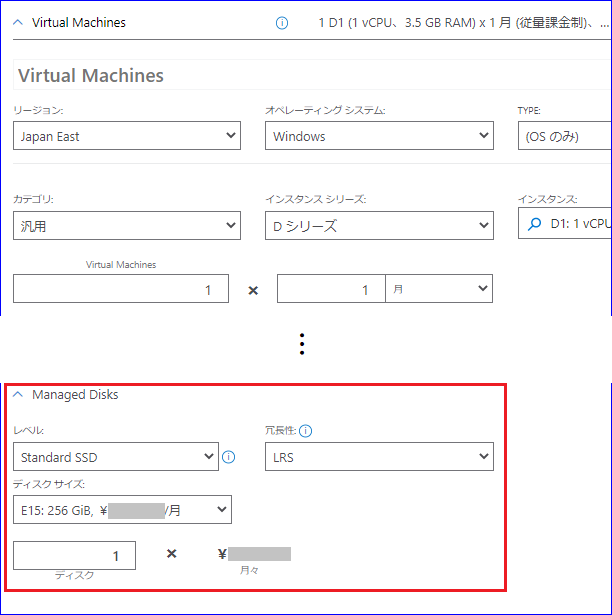Click the info icon next to 冗長性 label
Viewport: 612px width, 615px height.
click(305, 431)
